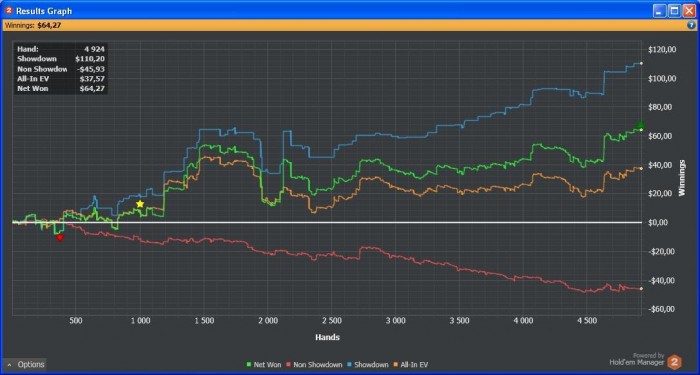Click the red down-arrow marker on the graph
Viewport: 700px width, 375px height.
(60, 238)
